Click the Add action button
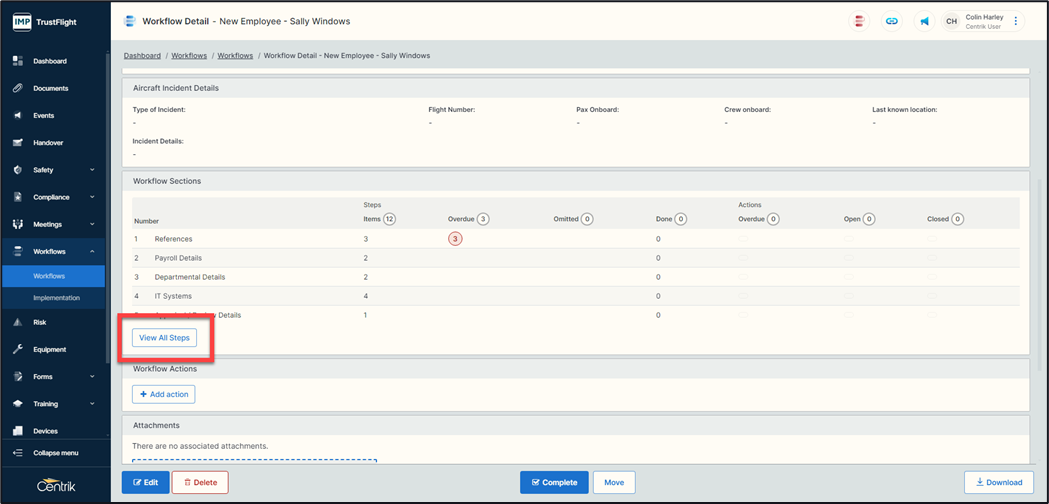This screenshot has height=504, width=1049. 164,394
